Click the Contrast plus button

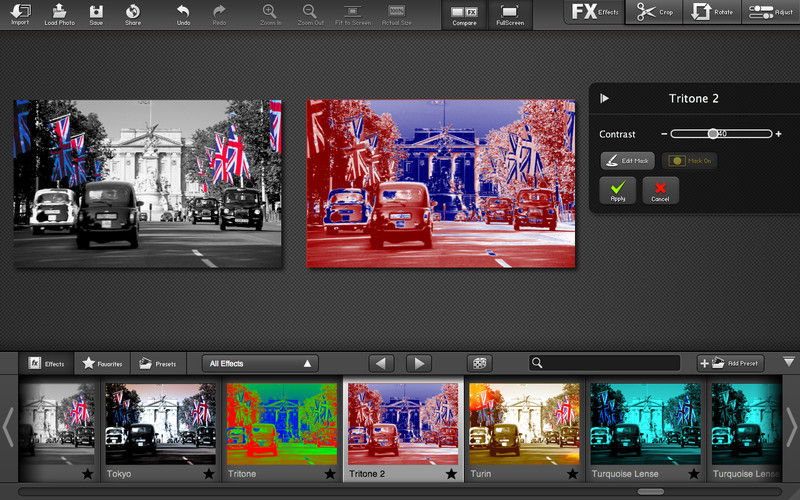[779, 134]
